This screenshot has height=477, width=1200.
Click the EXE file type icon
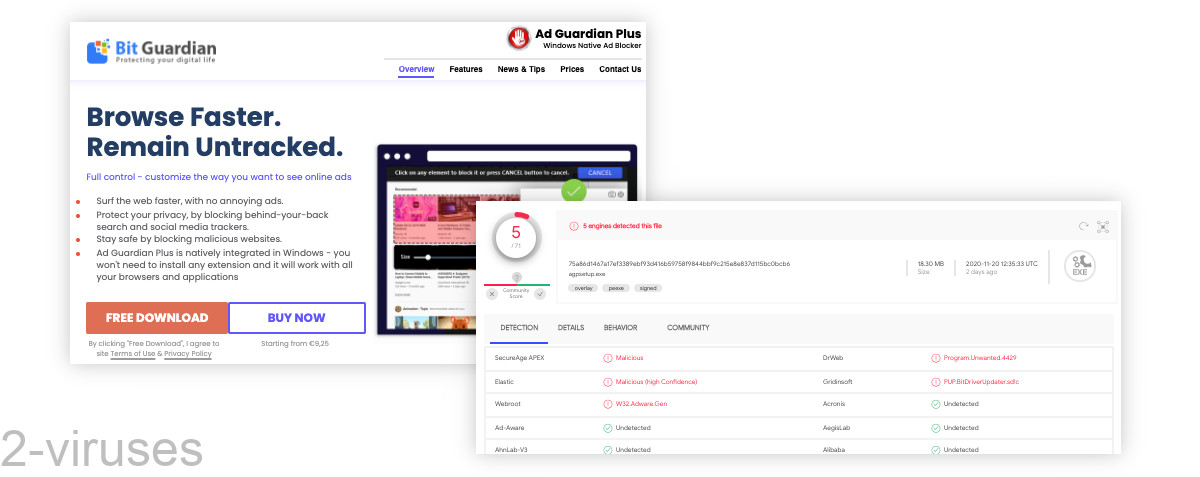(x=1080, y=266)
